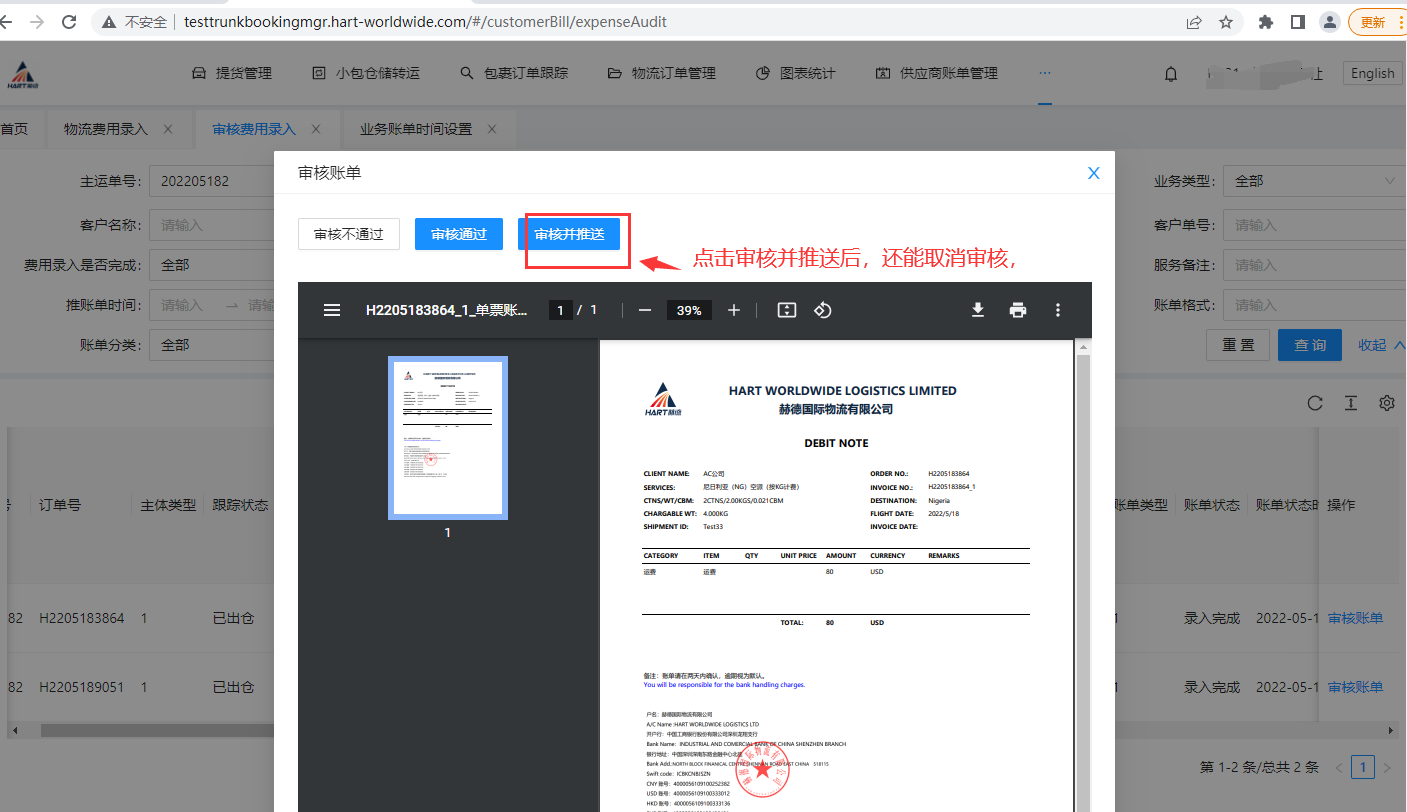Zoom in the PDF with plus icon
This screenshot has height=812, width=1407.
pyautogui.click(x=734, y=311)
